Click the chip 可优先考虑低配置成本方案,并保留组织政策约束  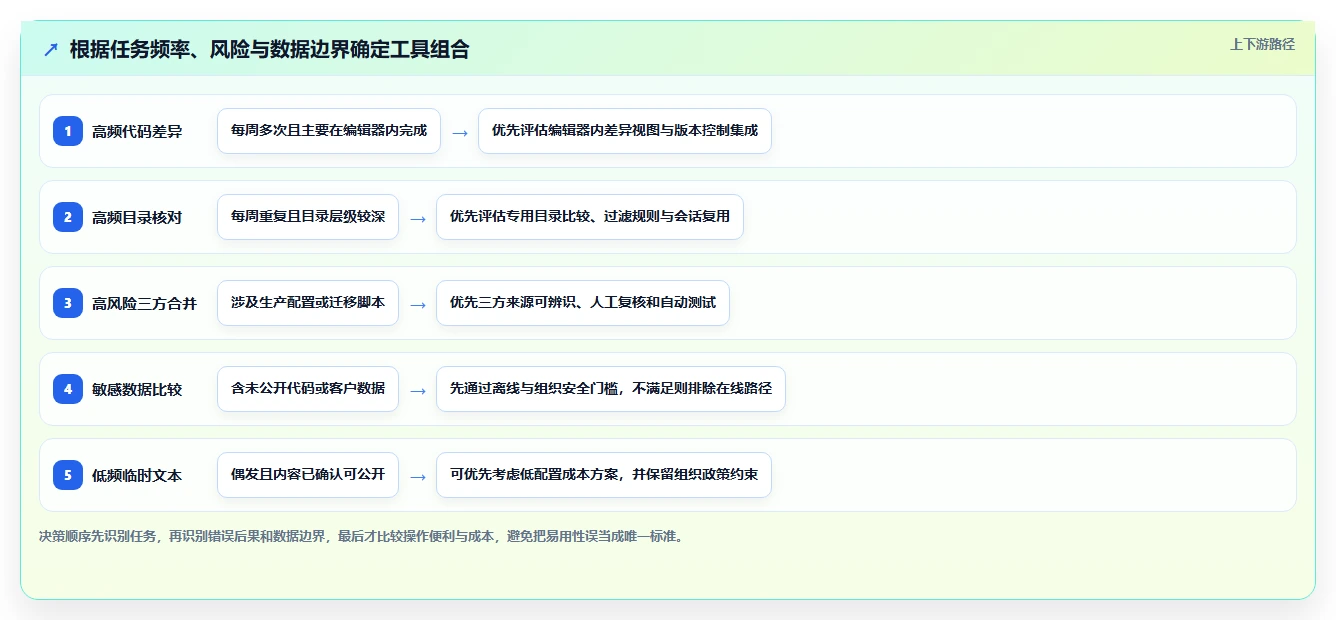(x=604, y=475)
